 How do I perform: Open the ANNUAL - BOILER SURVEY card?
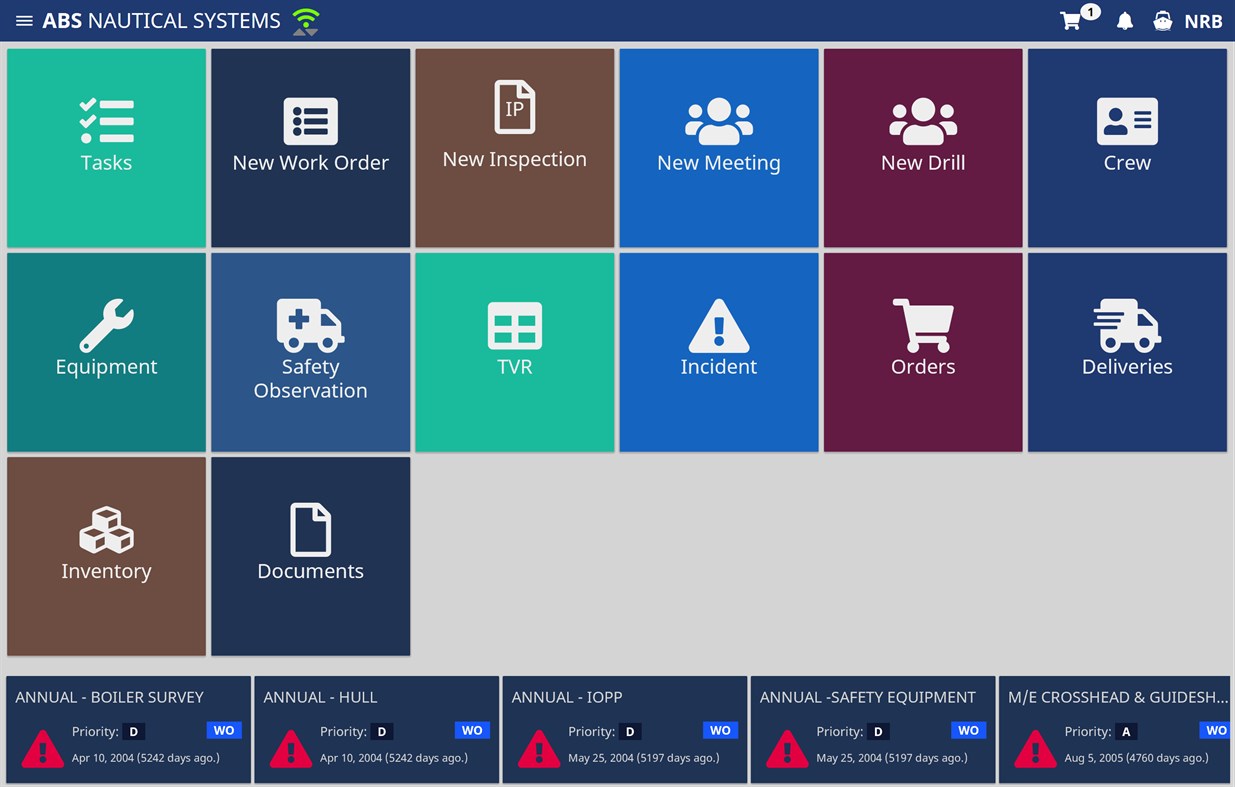point(129,729)
